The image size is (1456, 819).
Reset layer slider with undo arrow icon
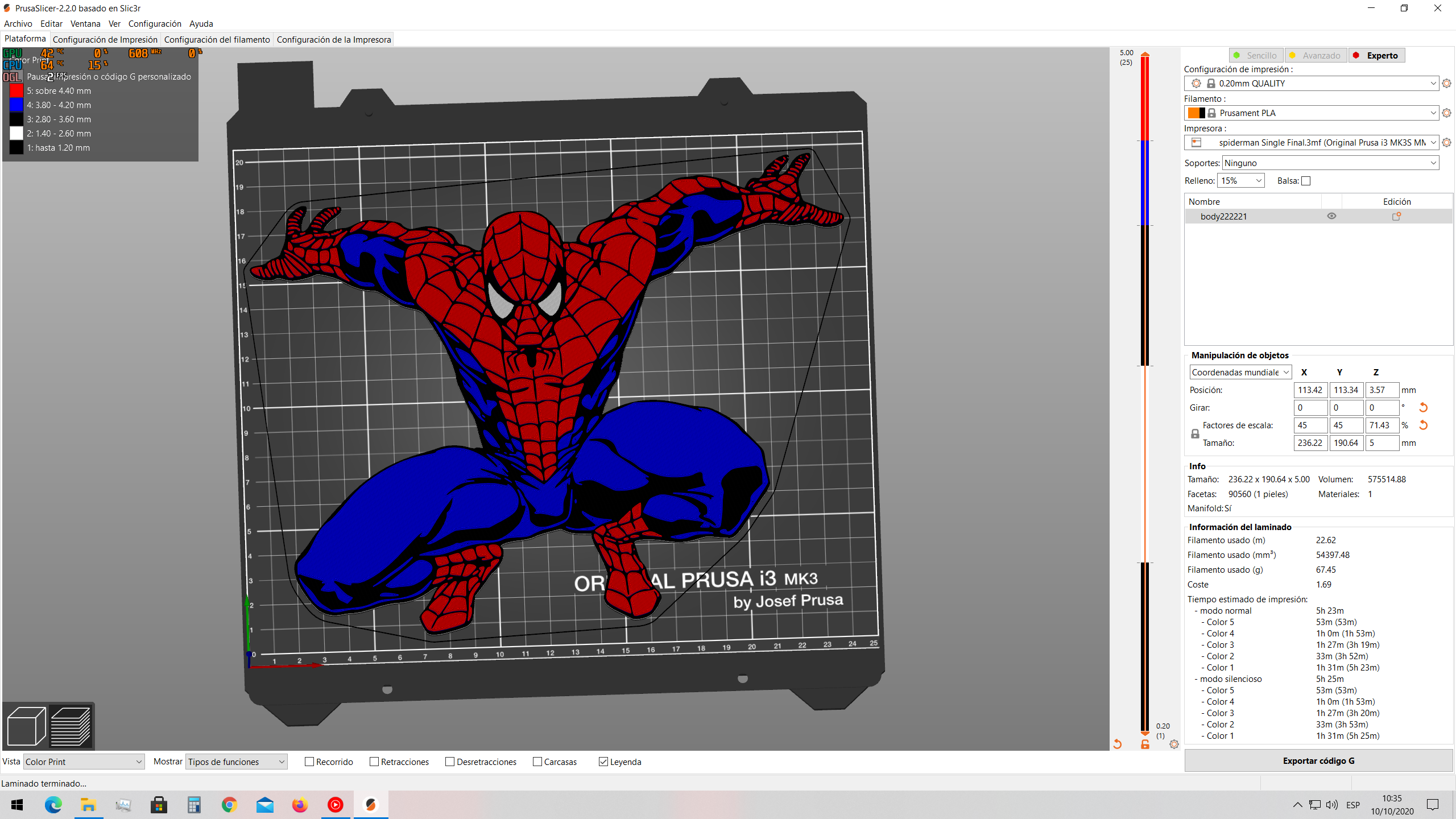(x=1117, y=744)
